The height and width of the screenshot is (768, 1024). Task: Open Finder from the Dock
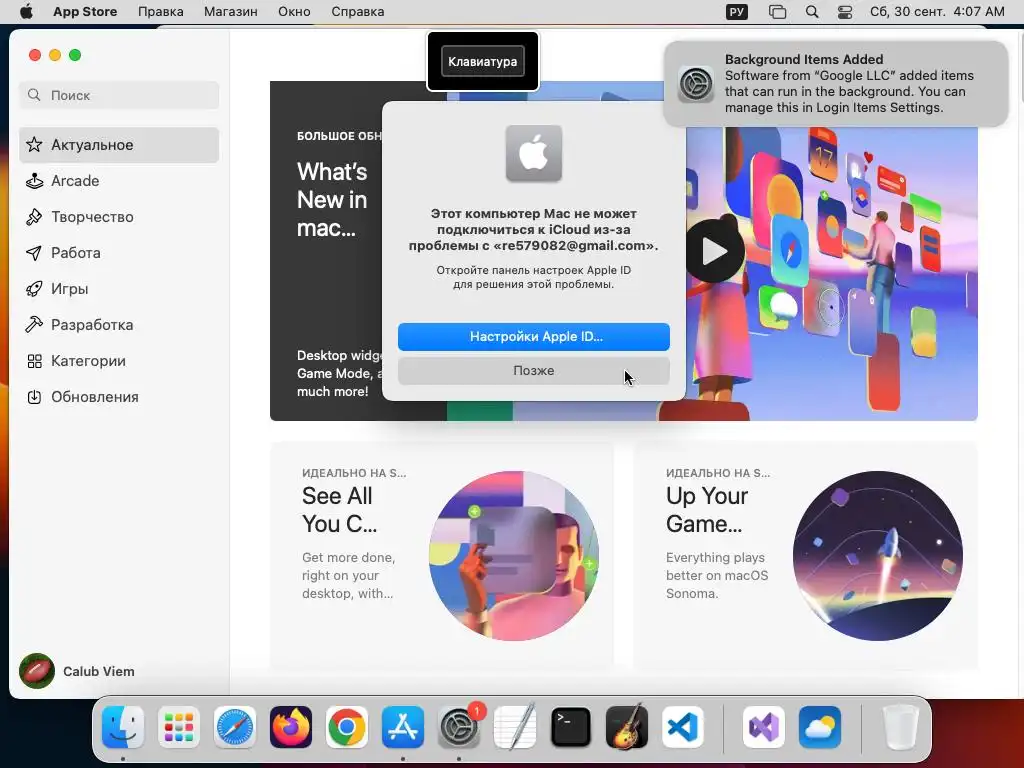pyautogui.click(x=123, y=727)
